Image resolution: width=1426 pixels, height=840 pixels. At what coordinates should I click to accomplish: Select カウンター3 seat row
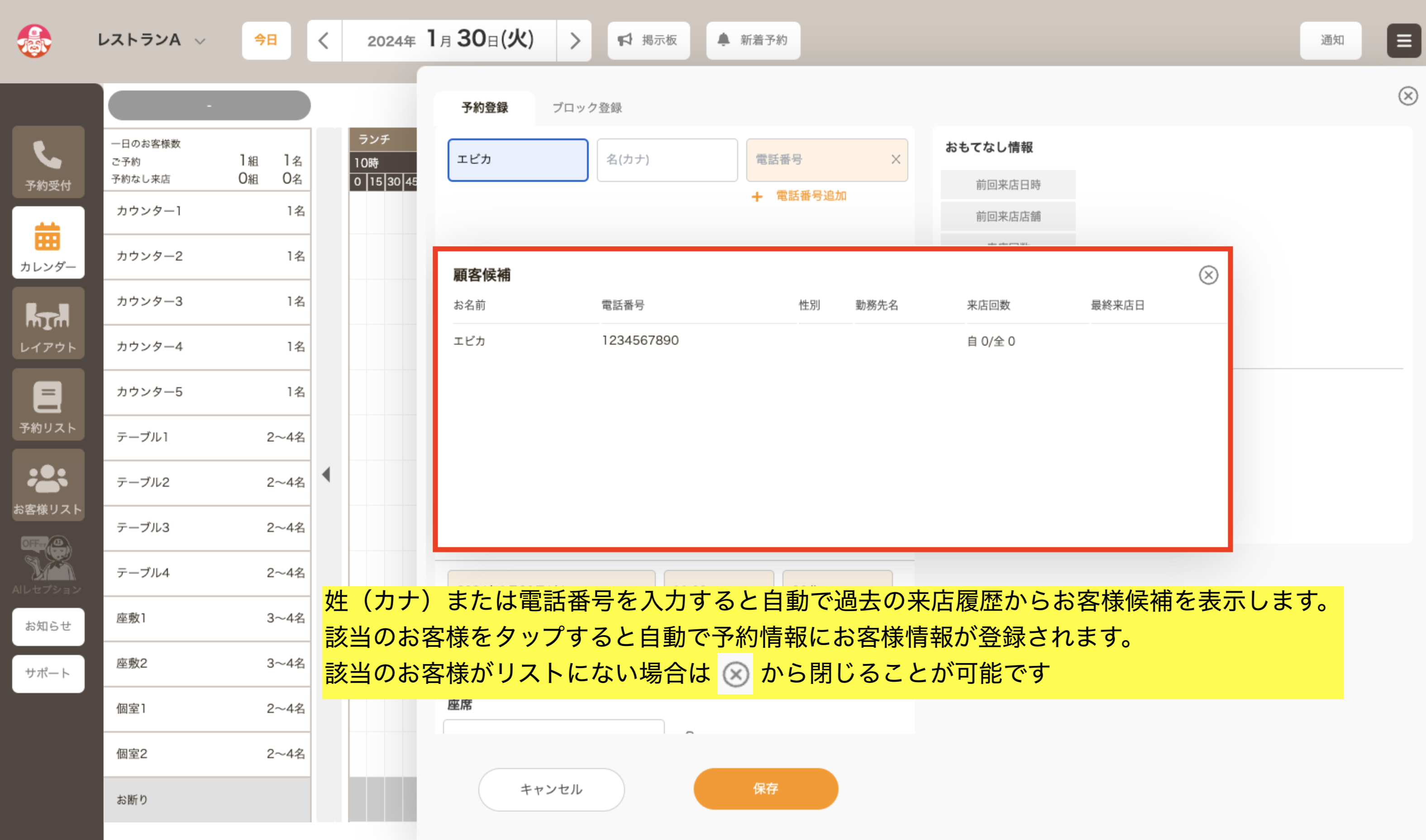click(x=207, y=302)
